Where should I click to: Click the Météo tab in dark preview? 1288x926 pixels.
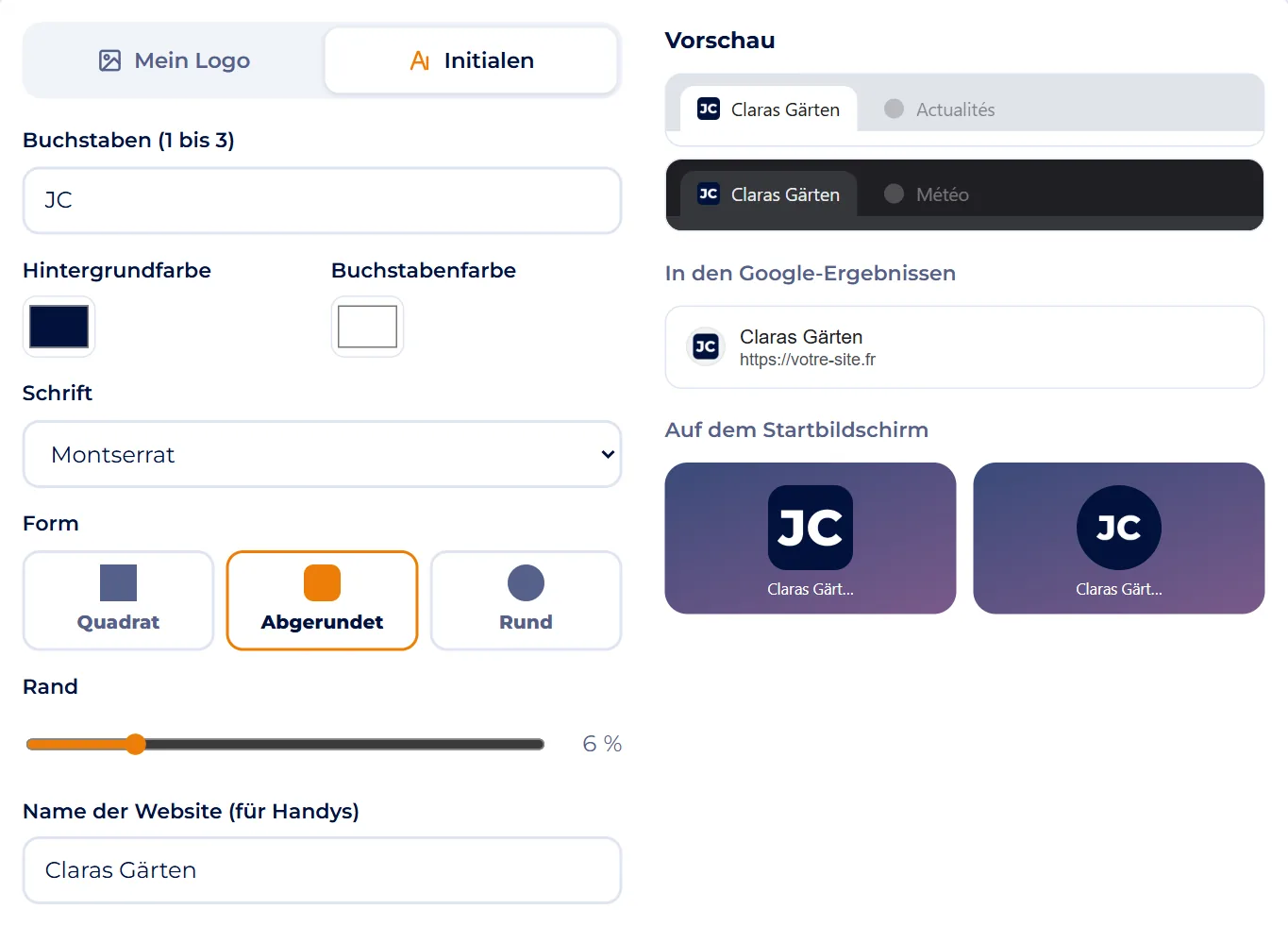click(x=927, y=194)
